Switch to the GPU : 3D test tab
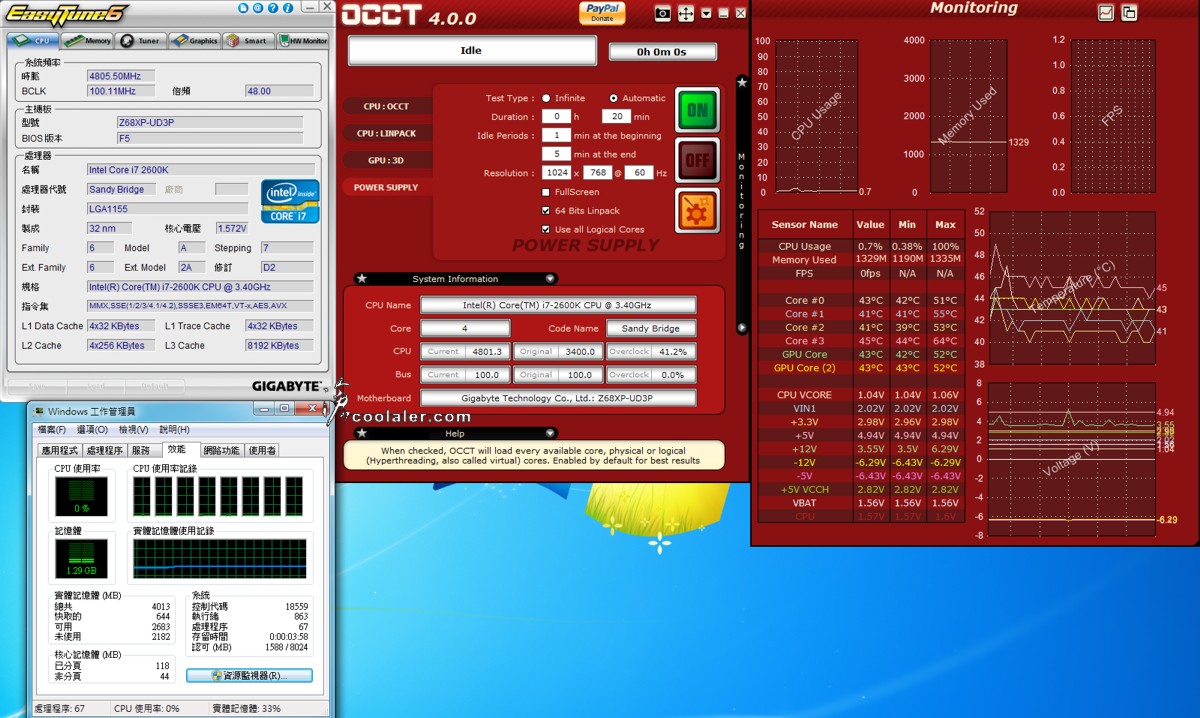The height and width of the screenshot is (718, 1200). (x=387, y=160)
